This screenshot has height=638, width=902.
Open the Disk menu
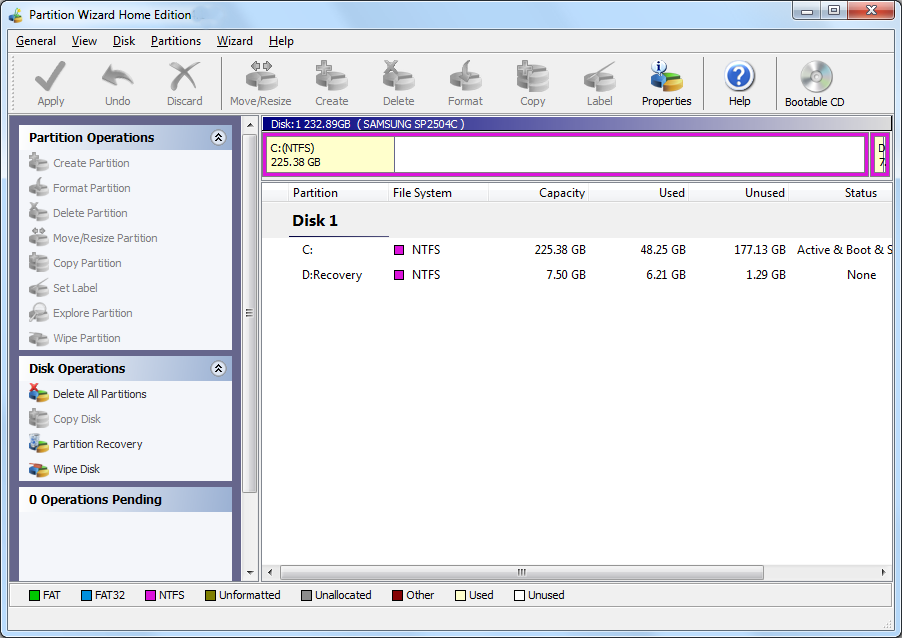click(x=124, y=41)
